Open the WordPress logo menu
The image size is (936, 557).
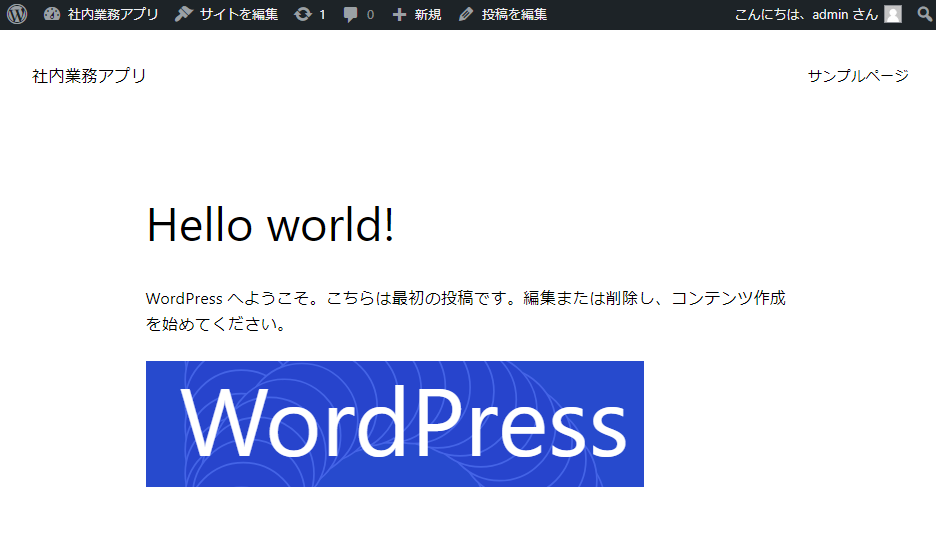click(17, 14)
